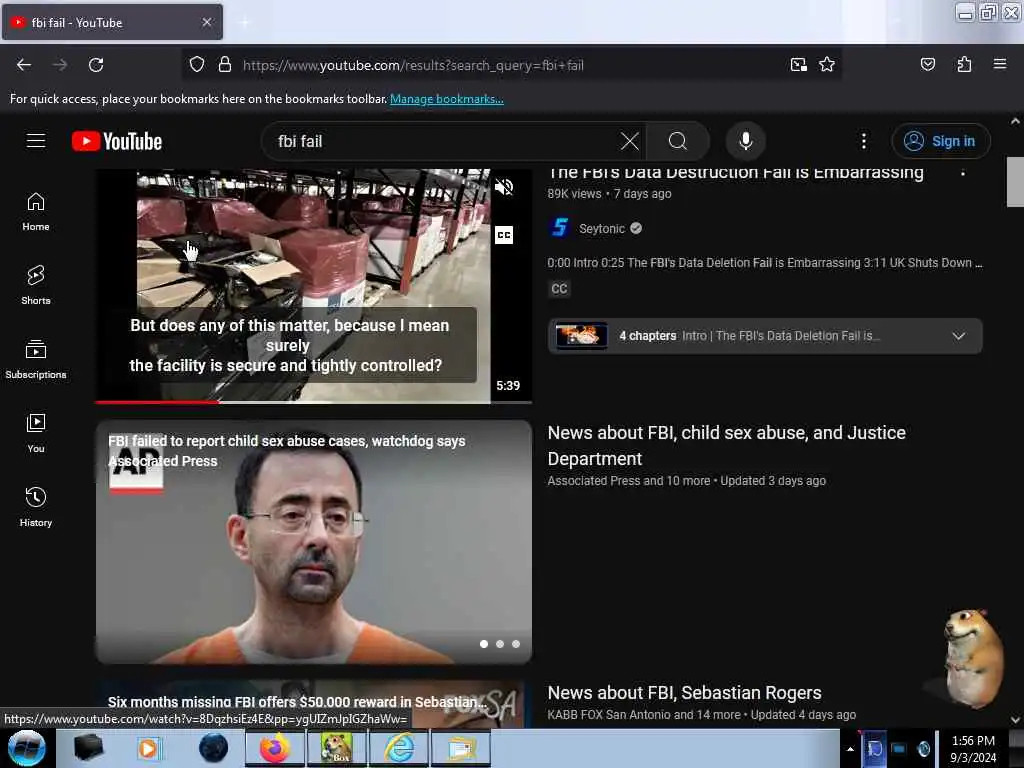Image resolution: width=1024 pixels, height=768 pixels.
Task: Open the Windows Start button
Action: click(26, 748)
